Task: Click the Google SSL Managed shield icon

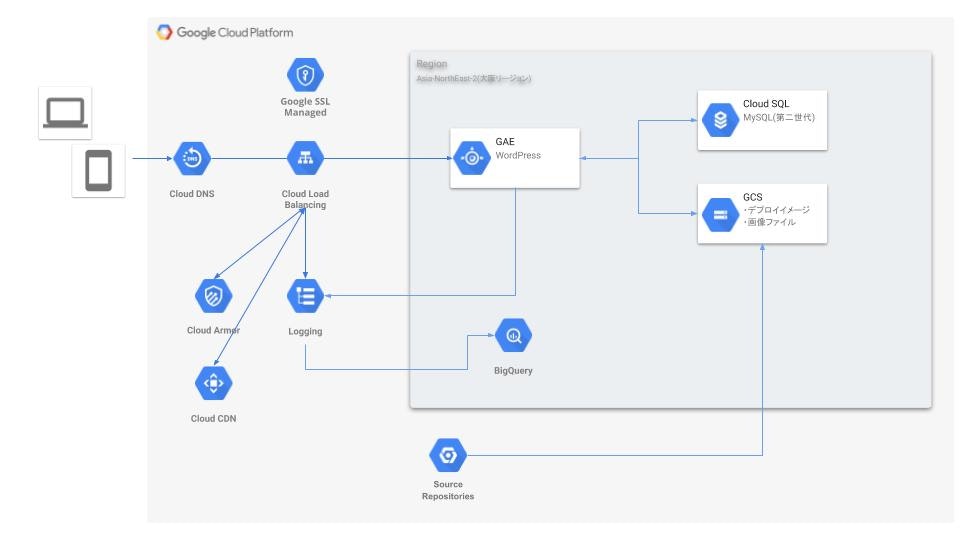Action: click(x=305, y=75)
